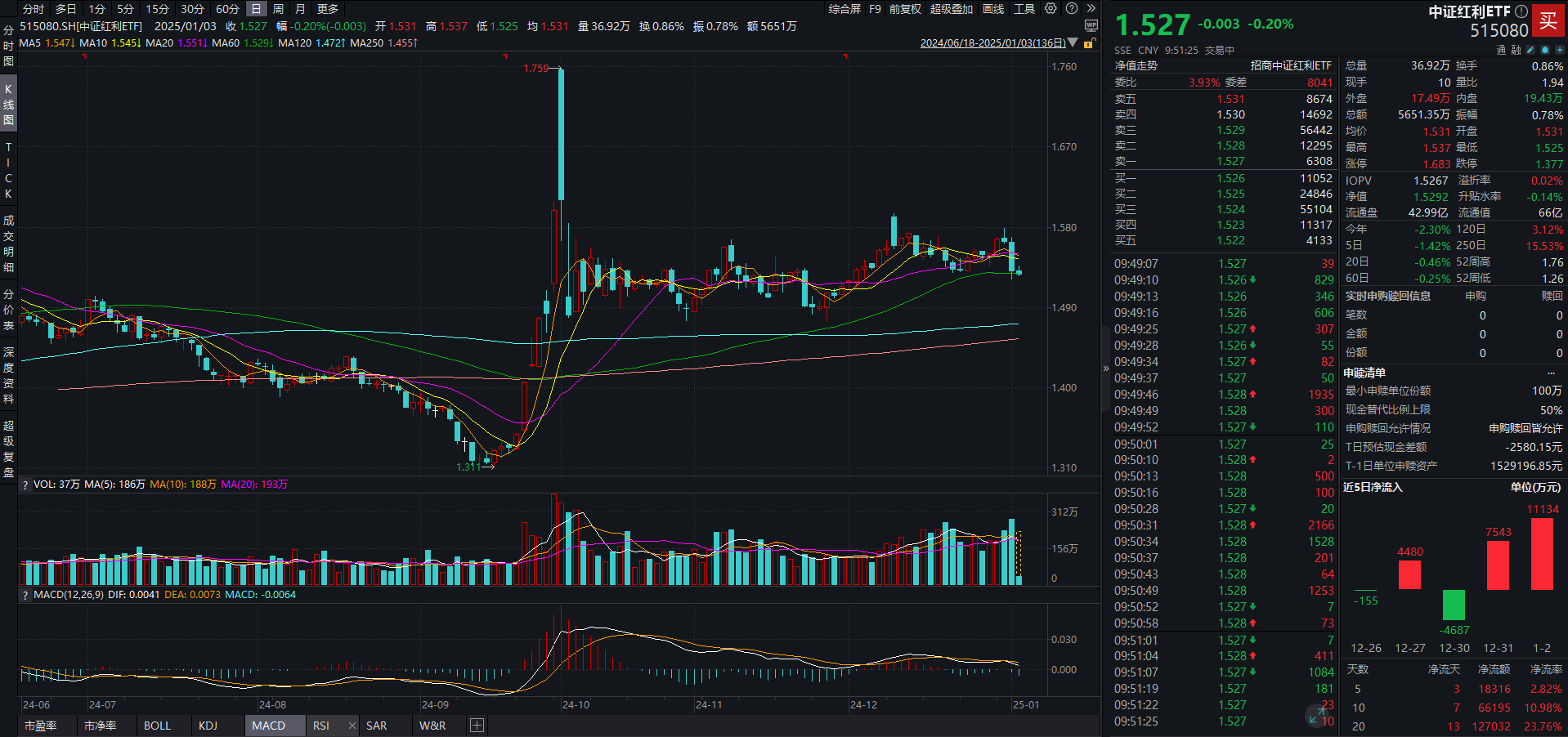Click the WP mini-window icon below the toolbar

[x=1092, y=25]
